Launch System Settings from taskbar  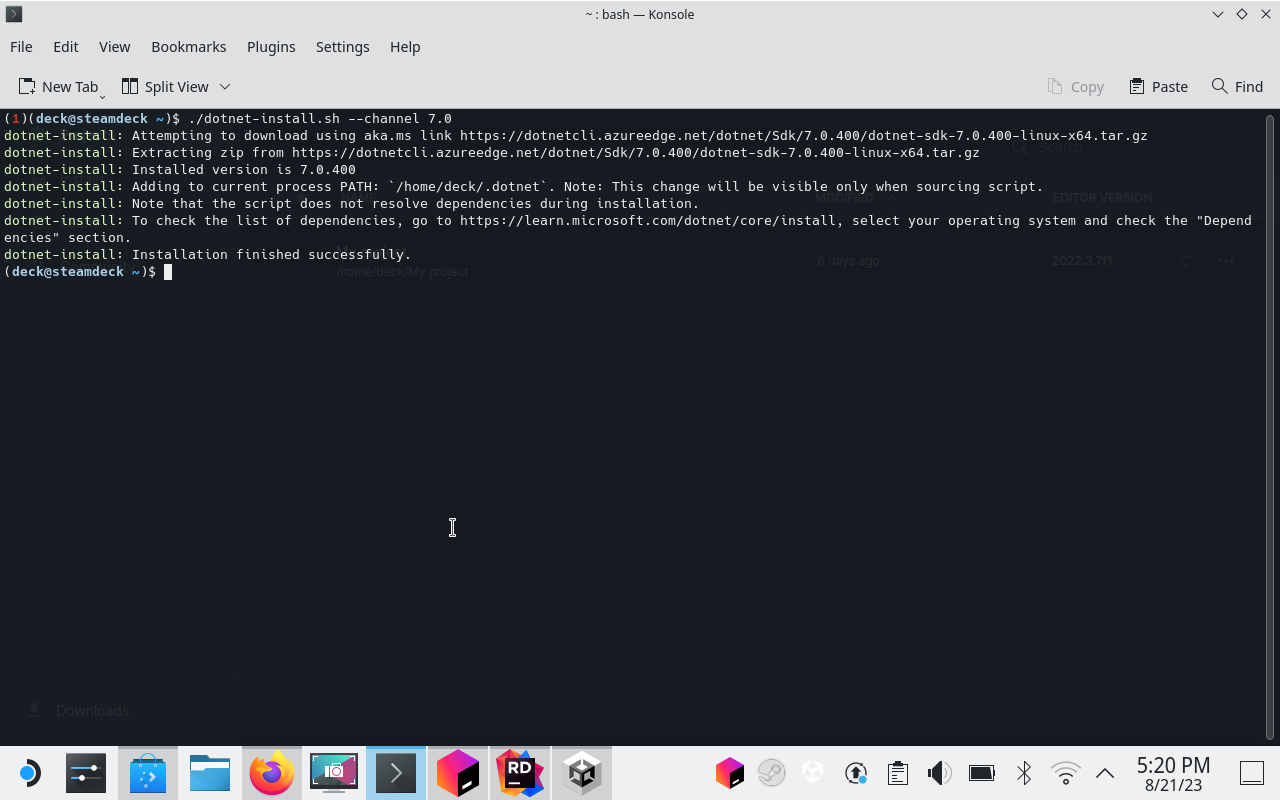coord(86,773)
